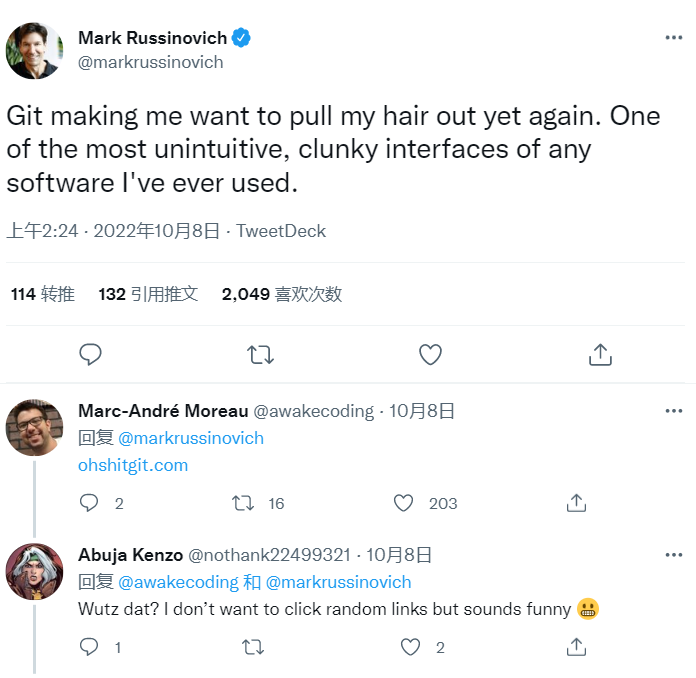Open more options on Abuja Kenzo's reply

[674, 555]
